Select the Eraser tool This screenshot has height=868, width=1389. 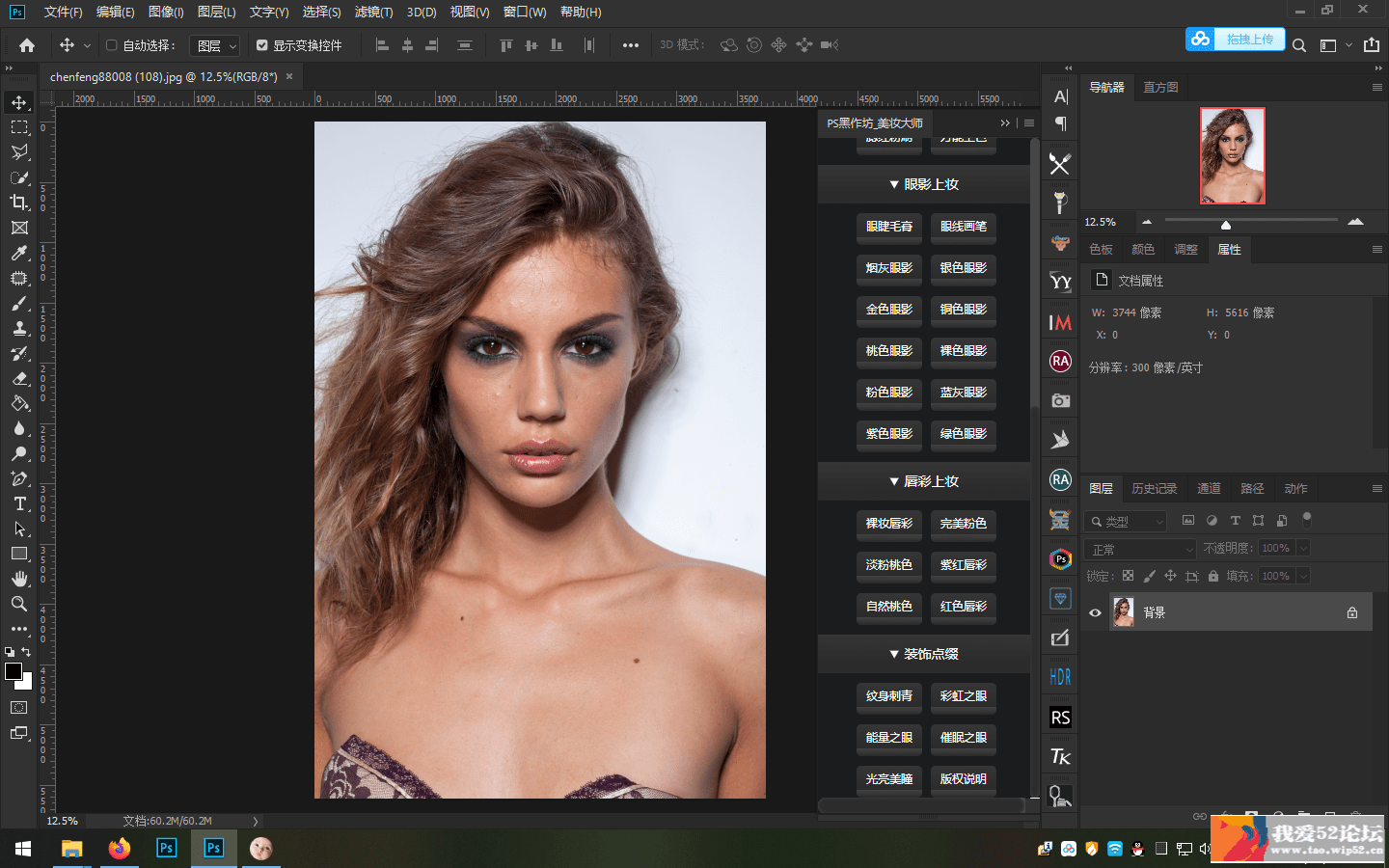coord(19,378)
